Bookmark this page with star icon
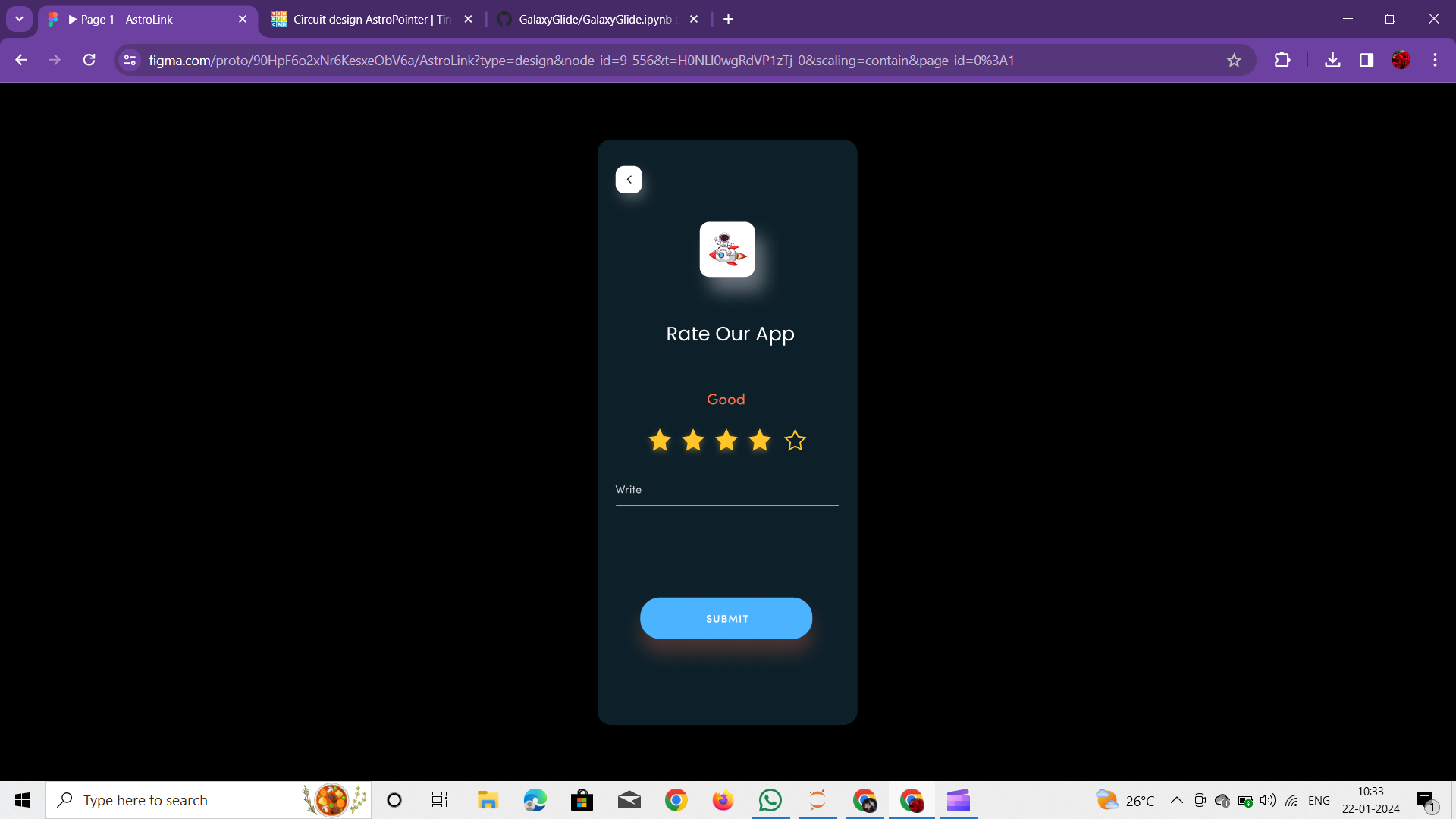 point(1234,61)
